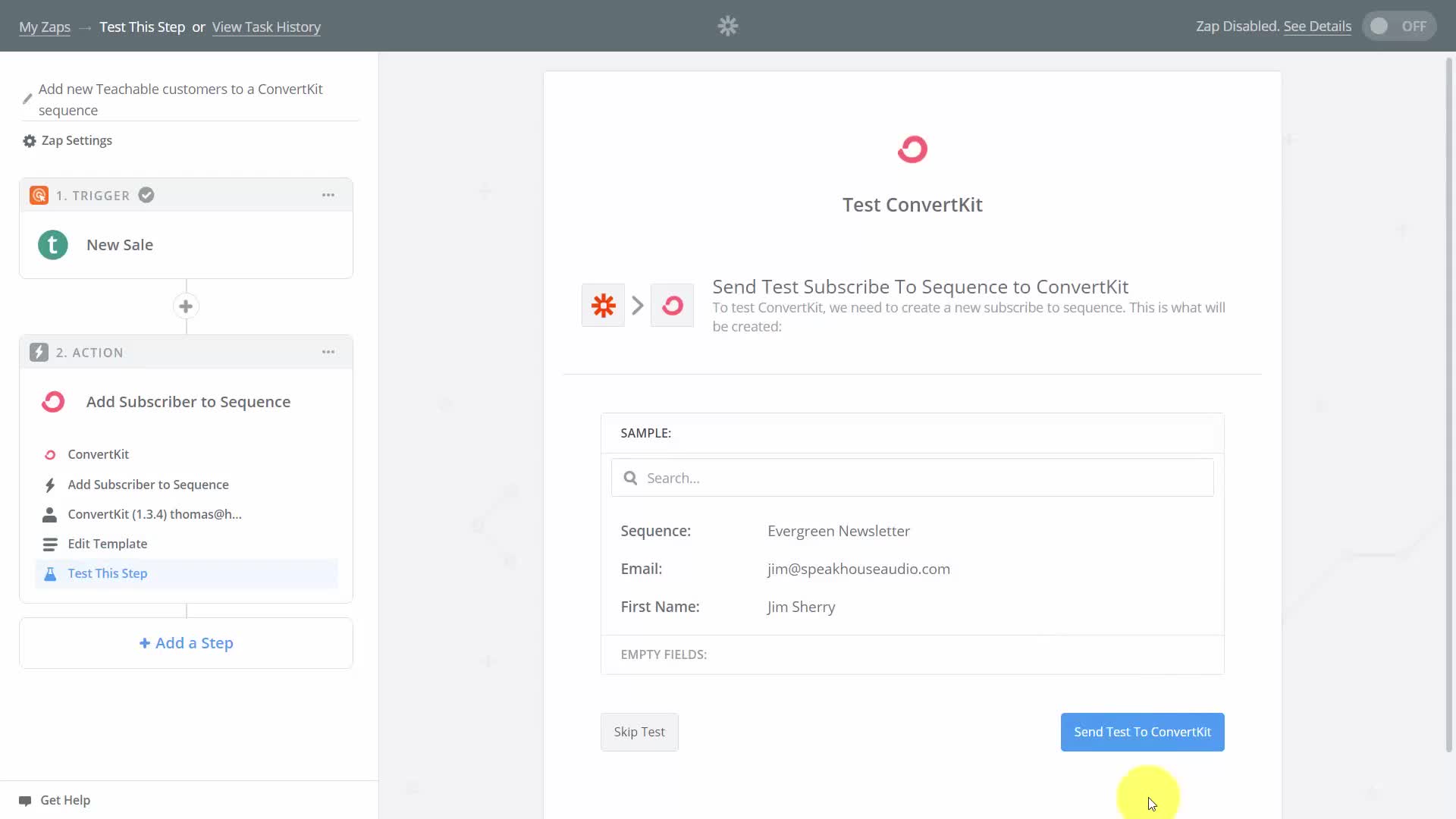Click the large ConvertKit logo above title
This screenshot has width=1456, height=819.
[912, 149]
